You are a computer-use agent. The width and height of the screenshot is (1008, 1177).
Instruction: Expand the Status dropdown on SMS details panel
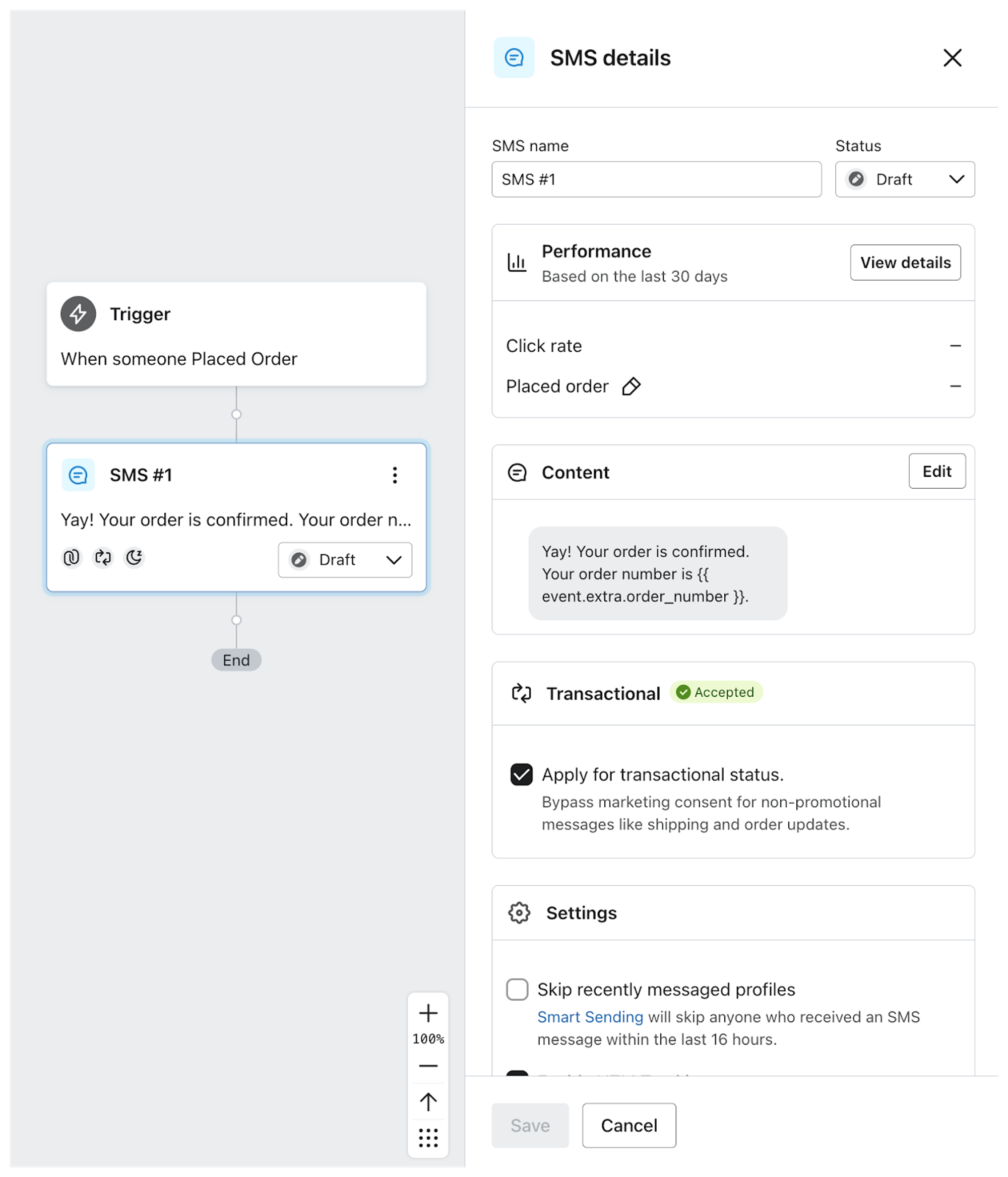pos(956,179)
